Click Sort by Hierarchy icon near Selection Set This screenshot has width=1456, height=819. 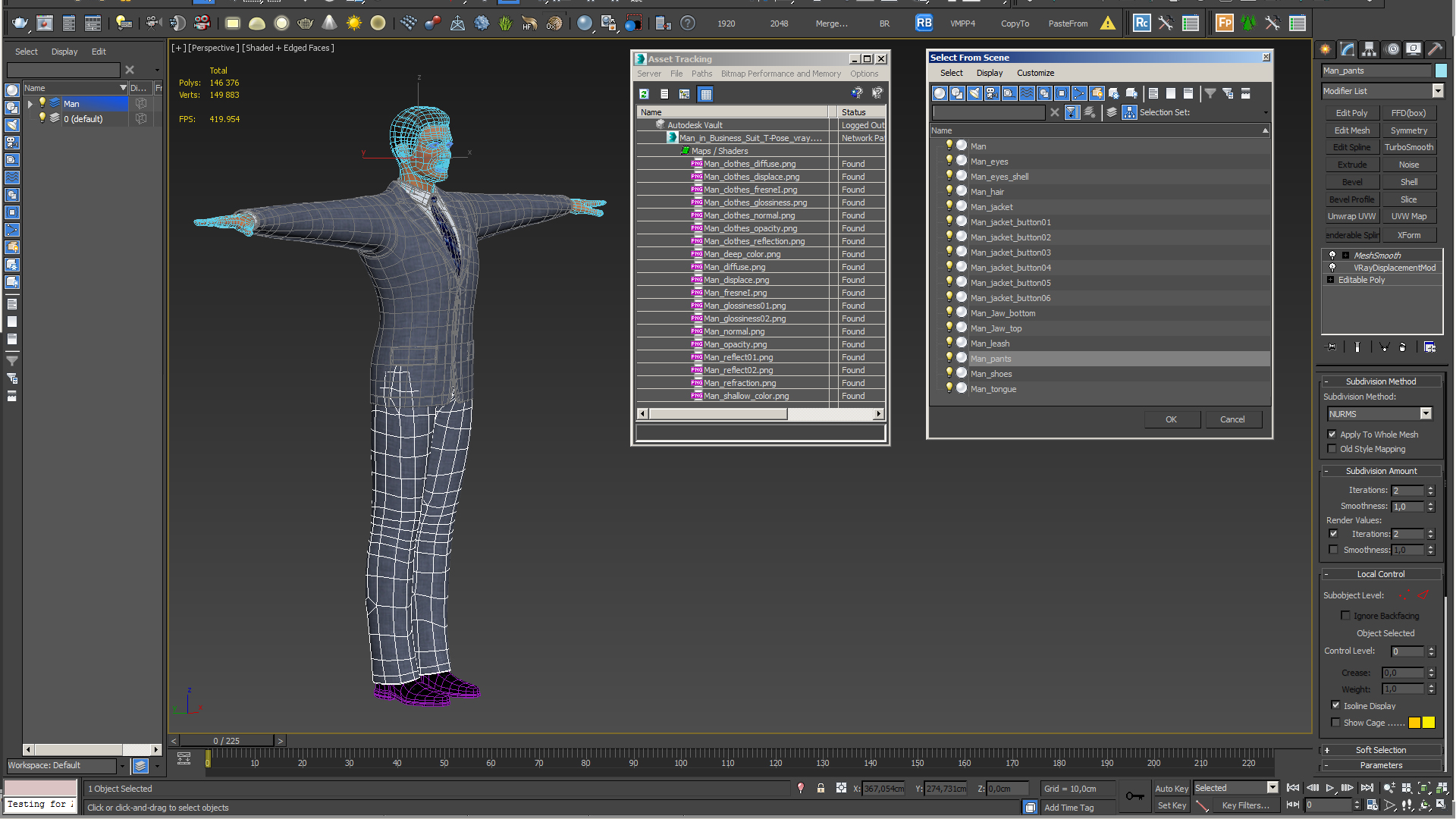coord(1129,112)
